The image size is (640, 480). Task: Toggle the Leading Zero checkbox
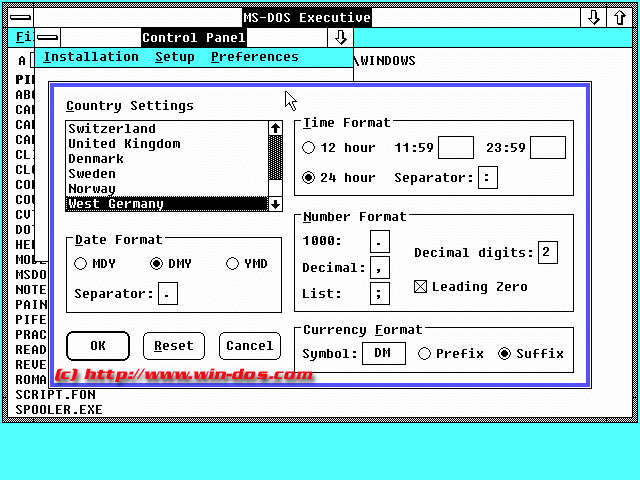pos(420,287)
